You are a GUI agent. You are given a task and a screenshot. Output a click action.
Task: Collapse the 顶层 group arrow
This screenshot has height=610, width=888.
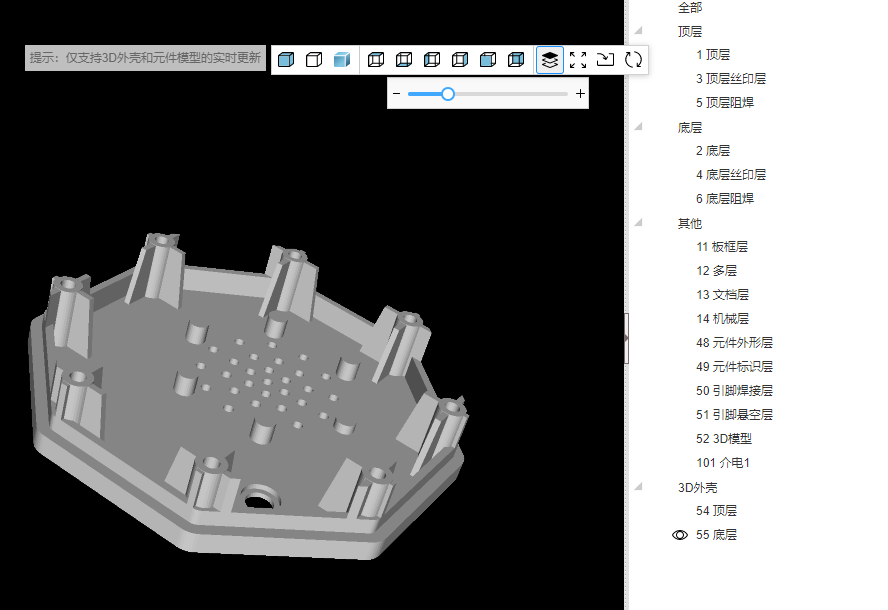(639, 30)
